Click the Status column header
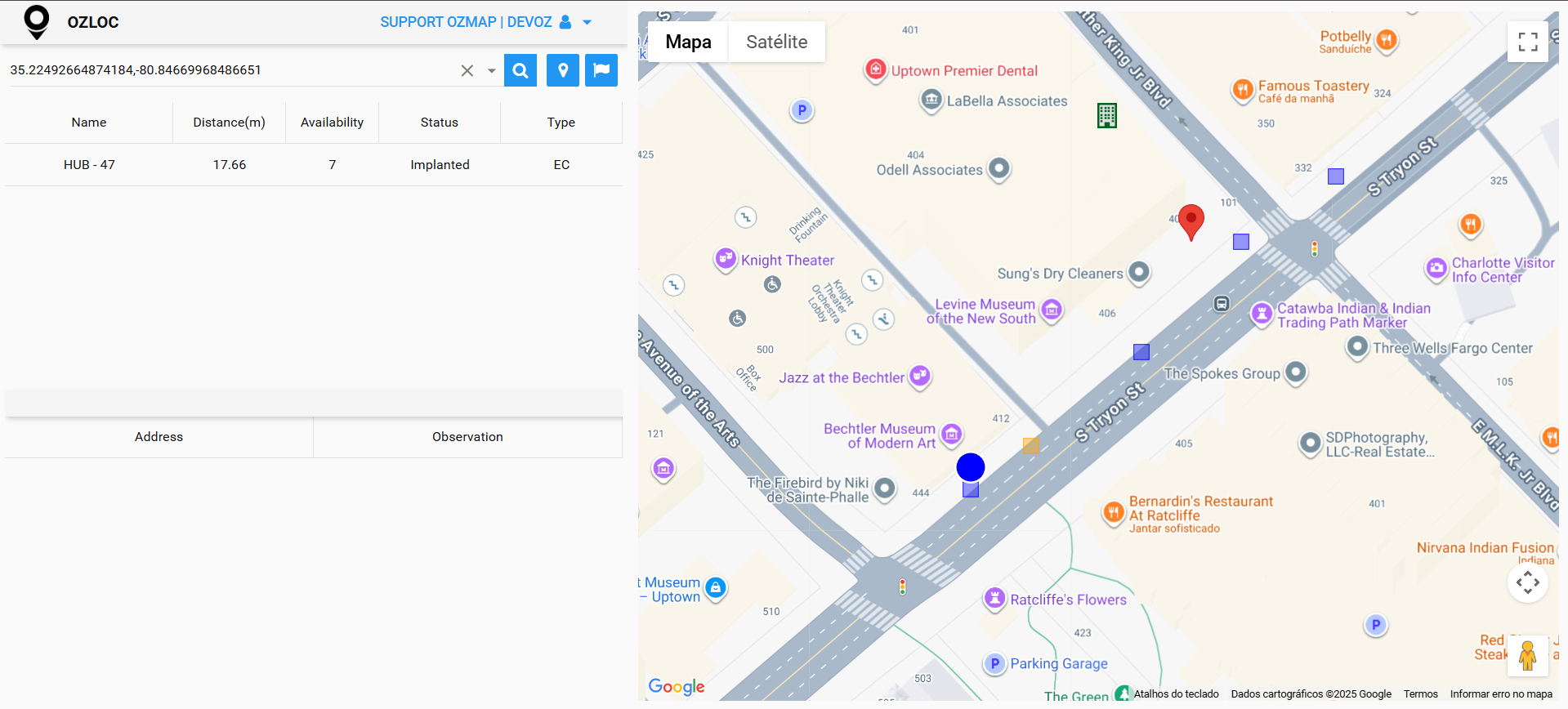The image size is (1568, 709). [x=440, y=123]
